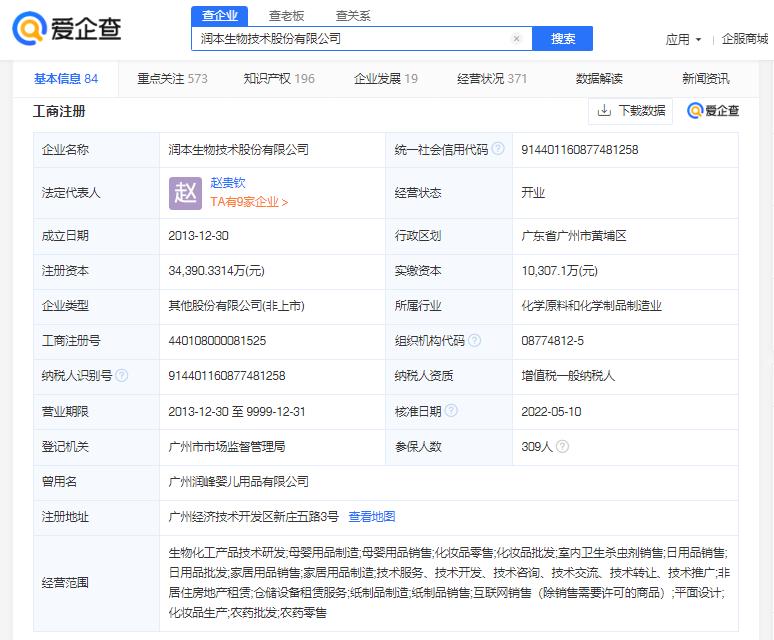Select the 查关系 search tab
Image resolution: width=774 pixels, height=640 pixels.
pos(353,15)
